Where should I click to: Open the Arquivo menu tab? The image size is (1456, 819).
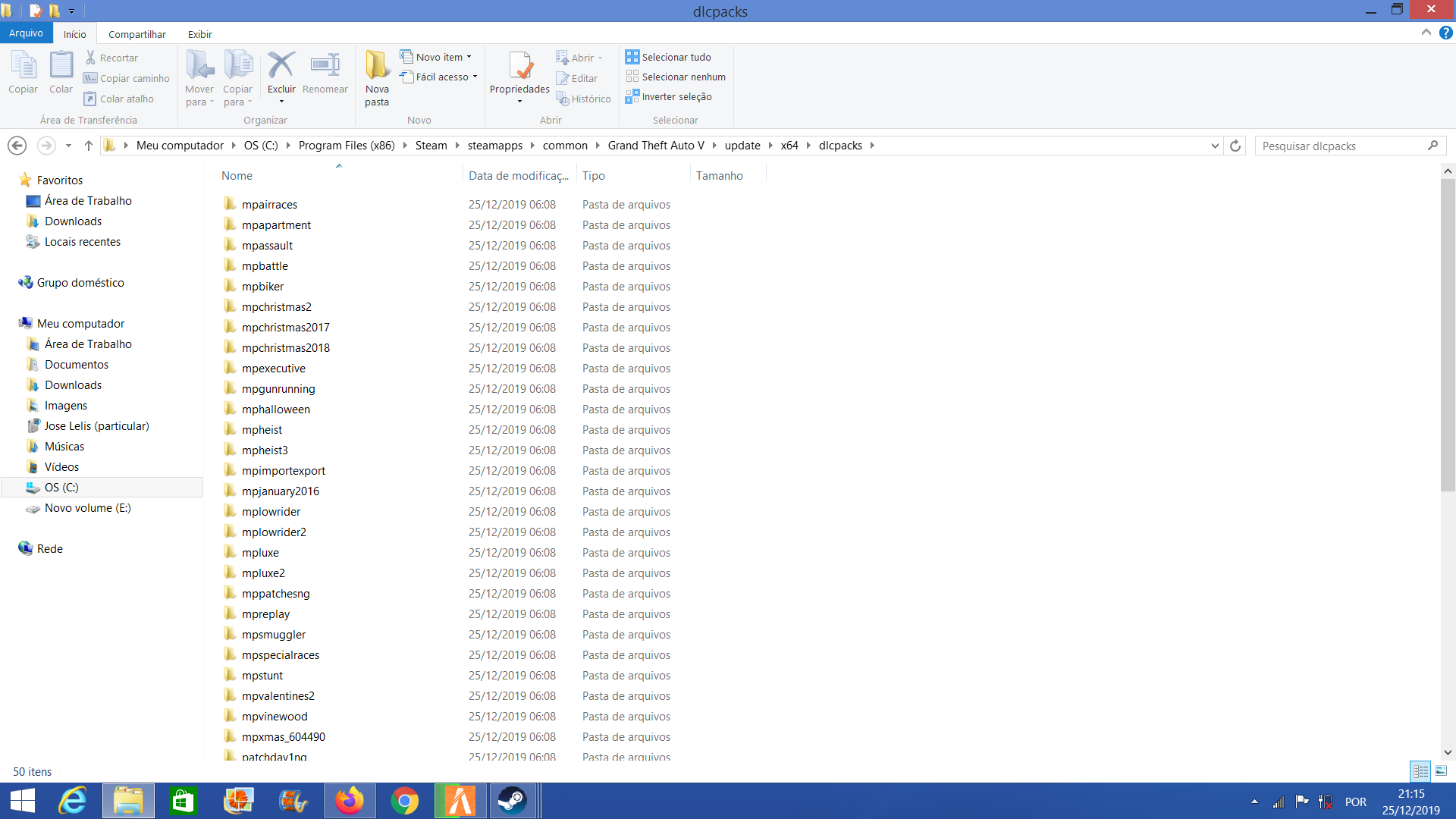tap(27, 33)
